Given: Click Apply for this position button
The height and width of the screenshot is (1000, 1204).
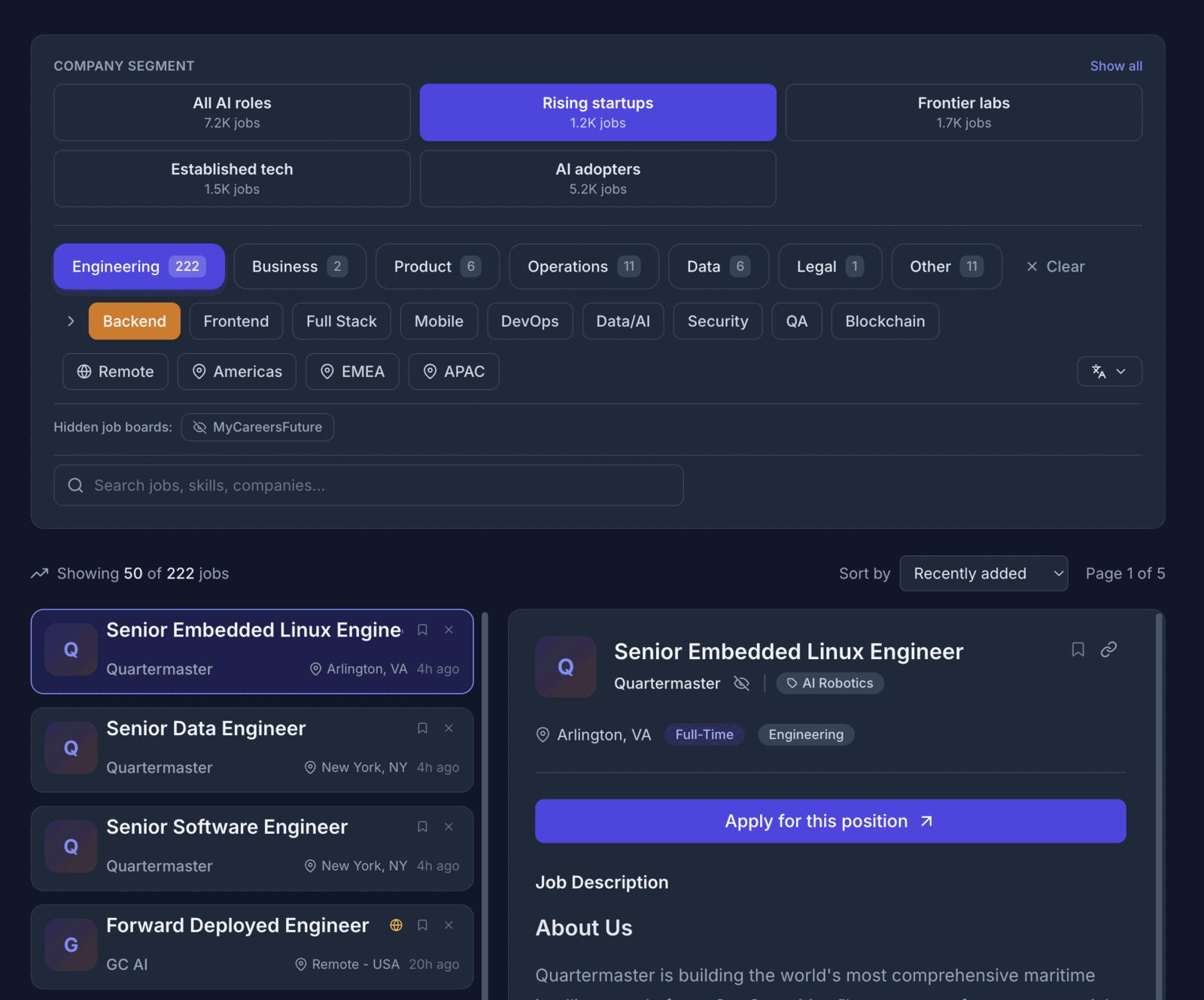Looking at the screenshot, I should (x=830, y=821).
